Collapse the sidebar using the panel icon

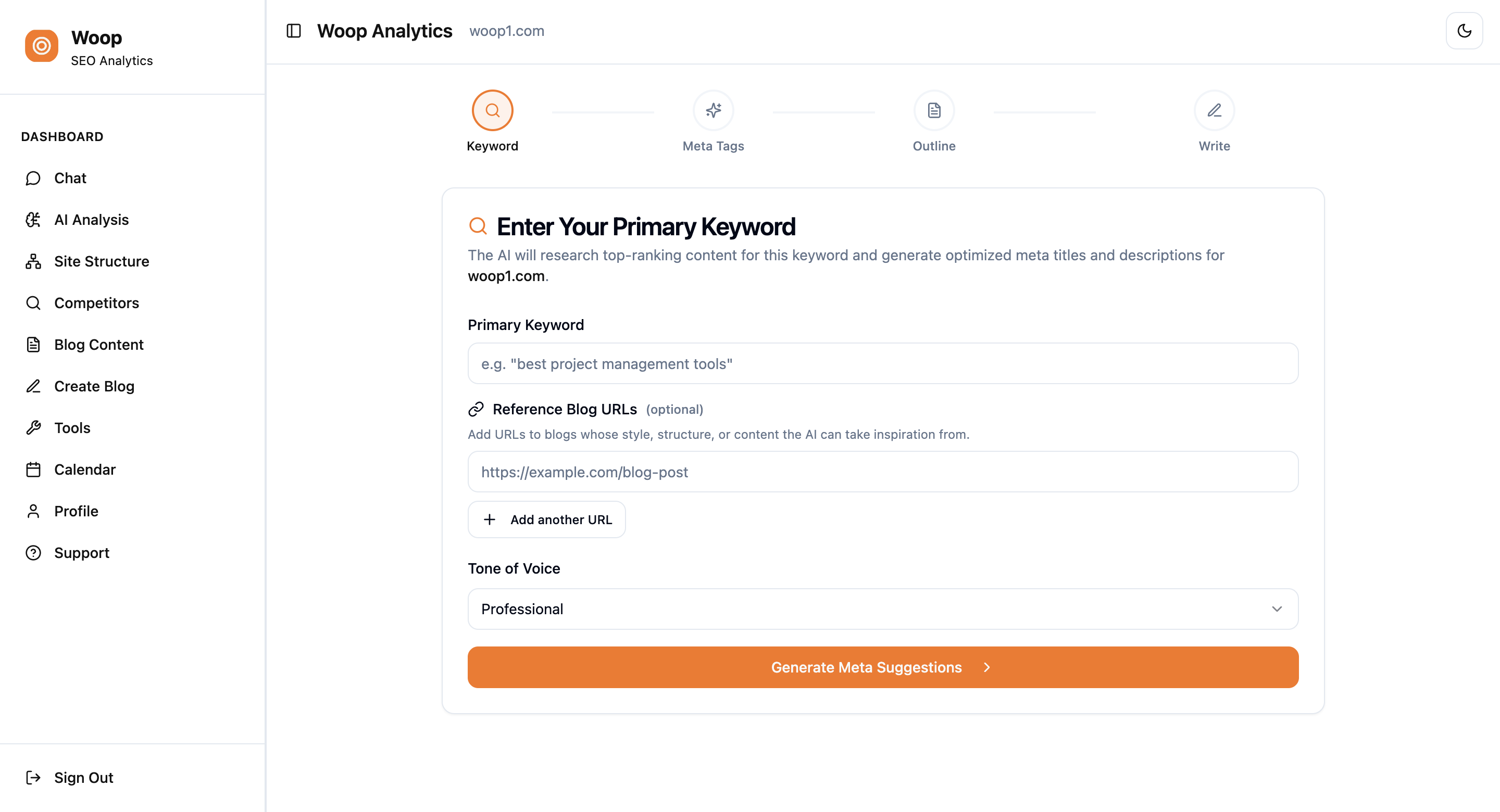293,31
